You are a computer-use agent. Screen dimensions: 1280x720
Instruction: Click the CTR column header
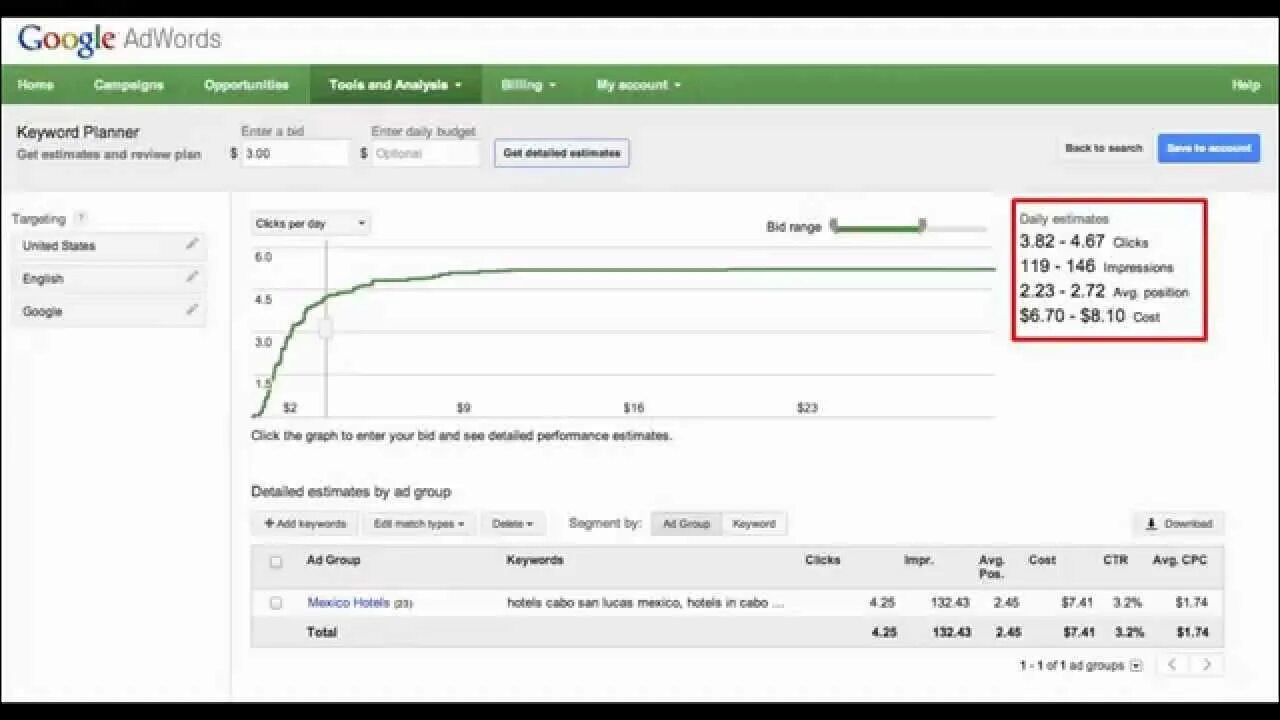point(1115,560)
